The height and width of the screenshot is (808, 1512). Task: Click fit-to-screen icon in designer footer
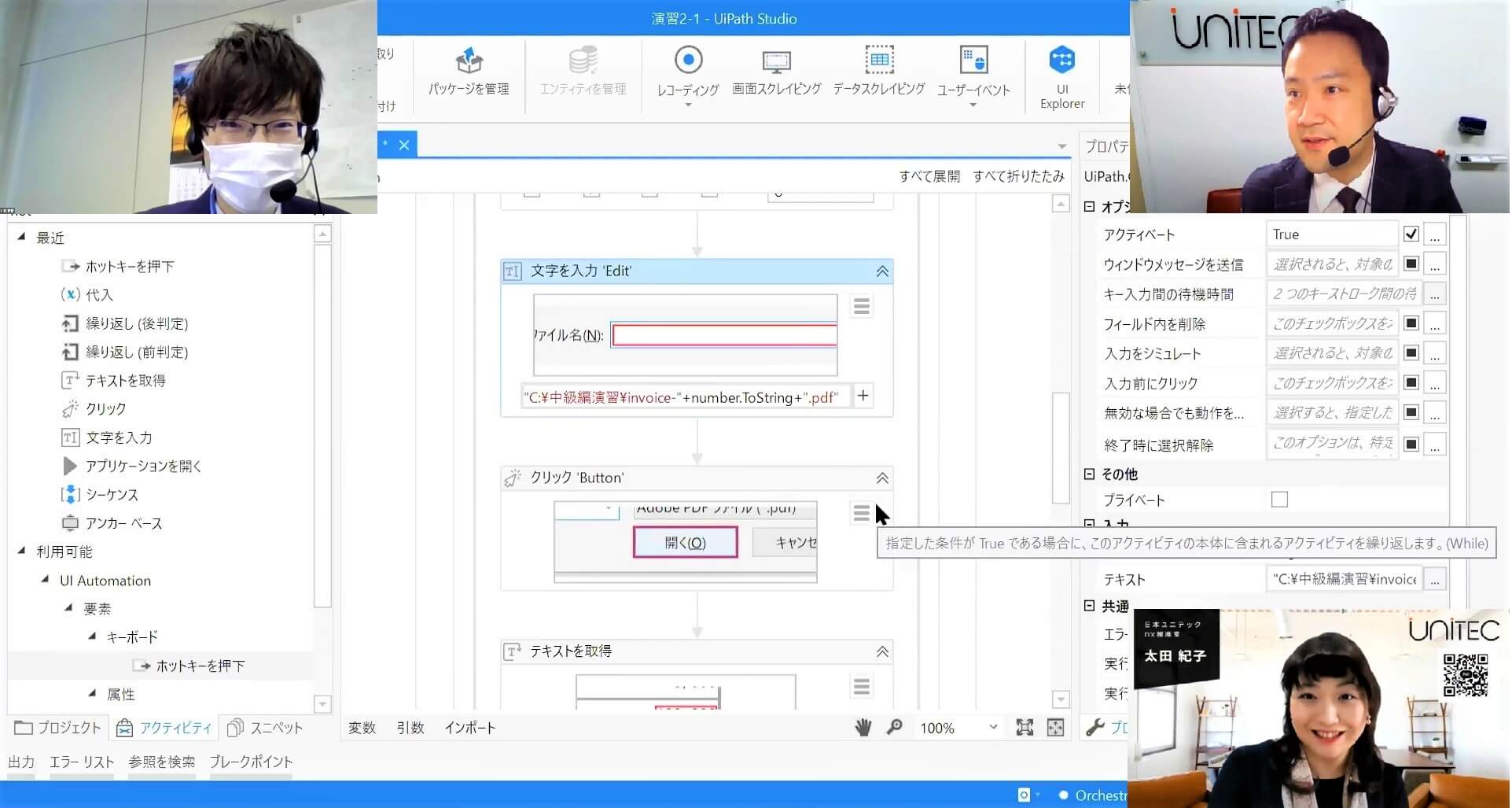pos(1025,727)
